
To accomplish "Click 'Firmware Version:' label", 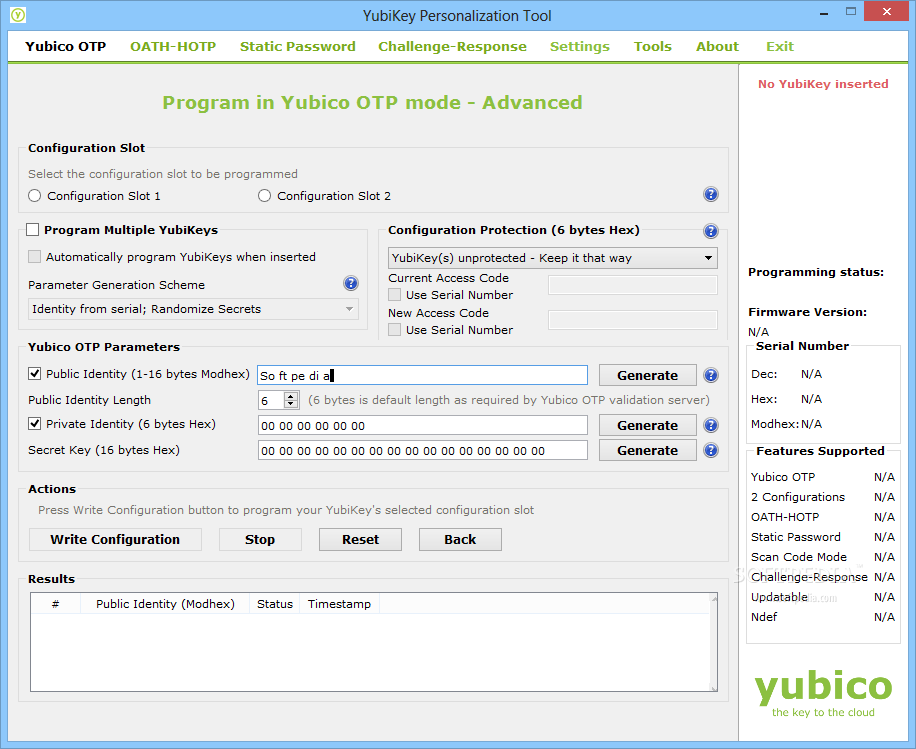I will [807, 312].
